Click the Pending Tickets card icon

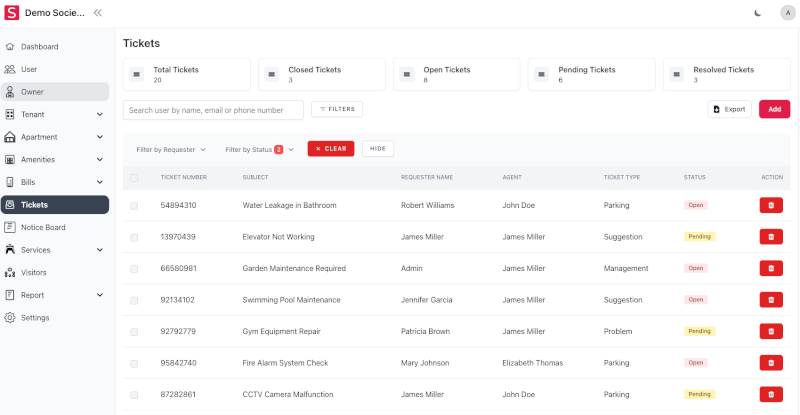pyautogui.click(x=541, y=75)
